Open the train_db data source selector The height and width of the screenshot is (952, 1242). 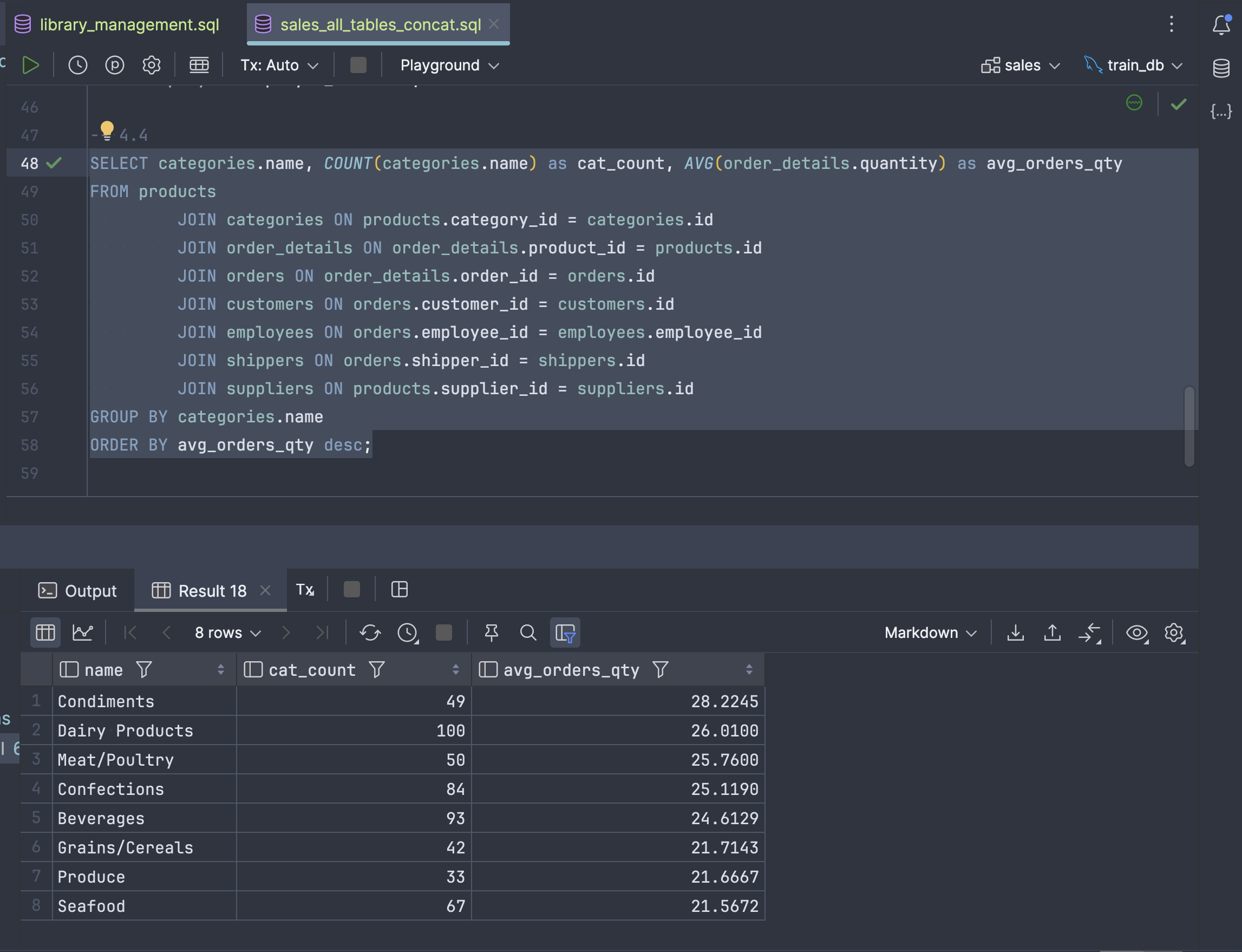[x=1134, y=65]
